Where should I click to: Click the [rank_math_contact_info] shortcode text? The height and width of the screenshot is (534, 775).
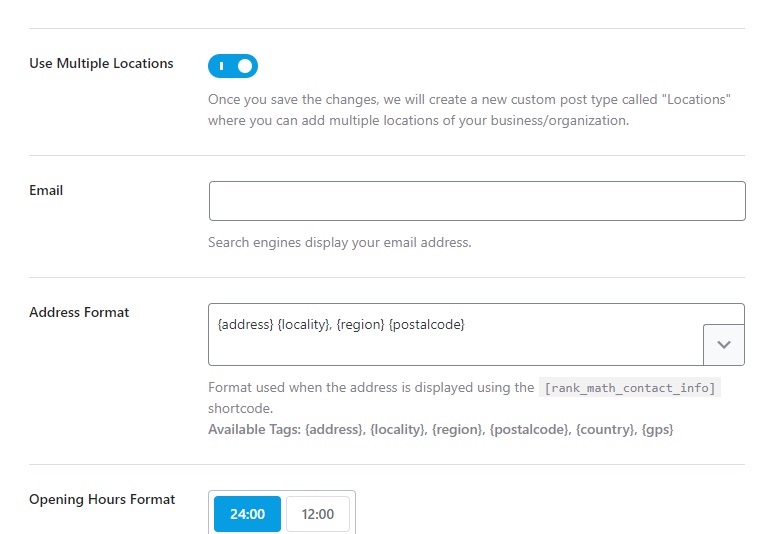630,388
